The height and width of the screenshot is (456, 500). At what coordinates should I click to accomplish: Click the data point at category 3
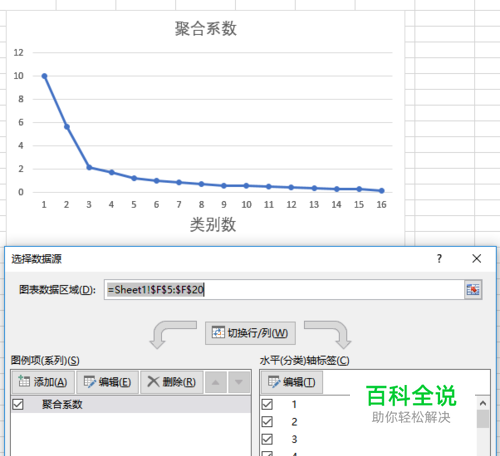89,167
